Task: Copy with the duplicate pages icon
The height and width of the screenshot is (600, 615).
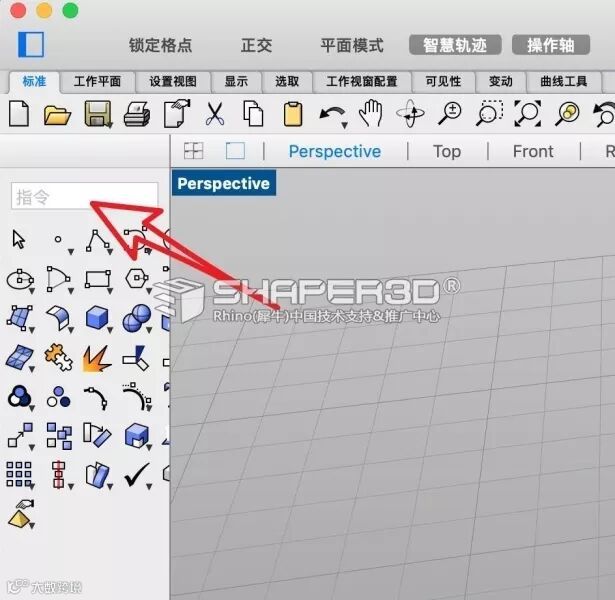Action: pyautogui.click(x=253, y=113)
